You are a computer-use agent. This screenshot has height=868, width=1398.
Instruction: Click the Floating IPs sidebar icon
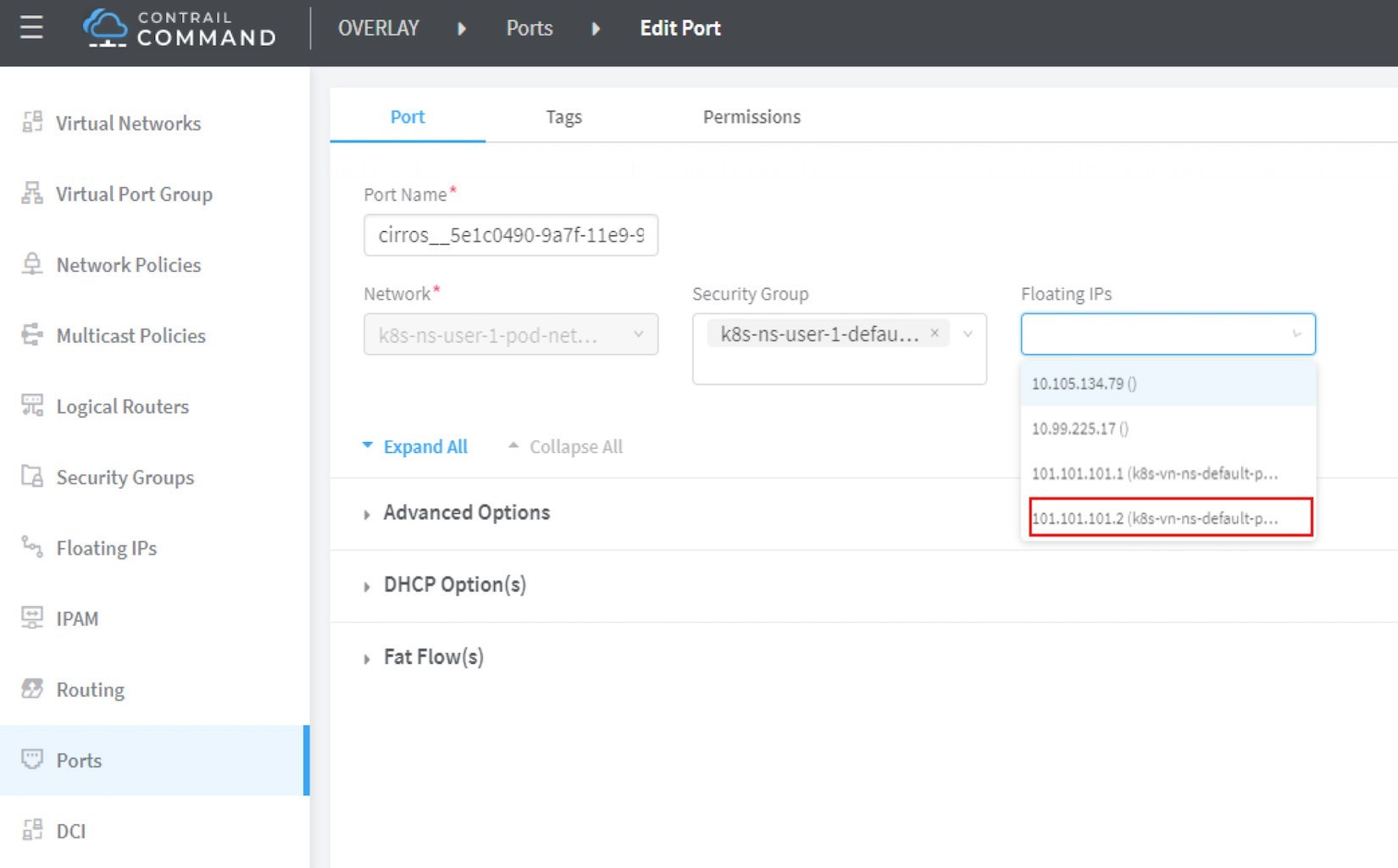pos(32,548)
